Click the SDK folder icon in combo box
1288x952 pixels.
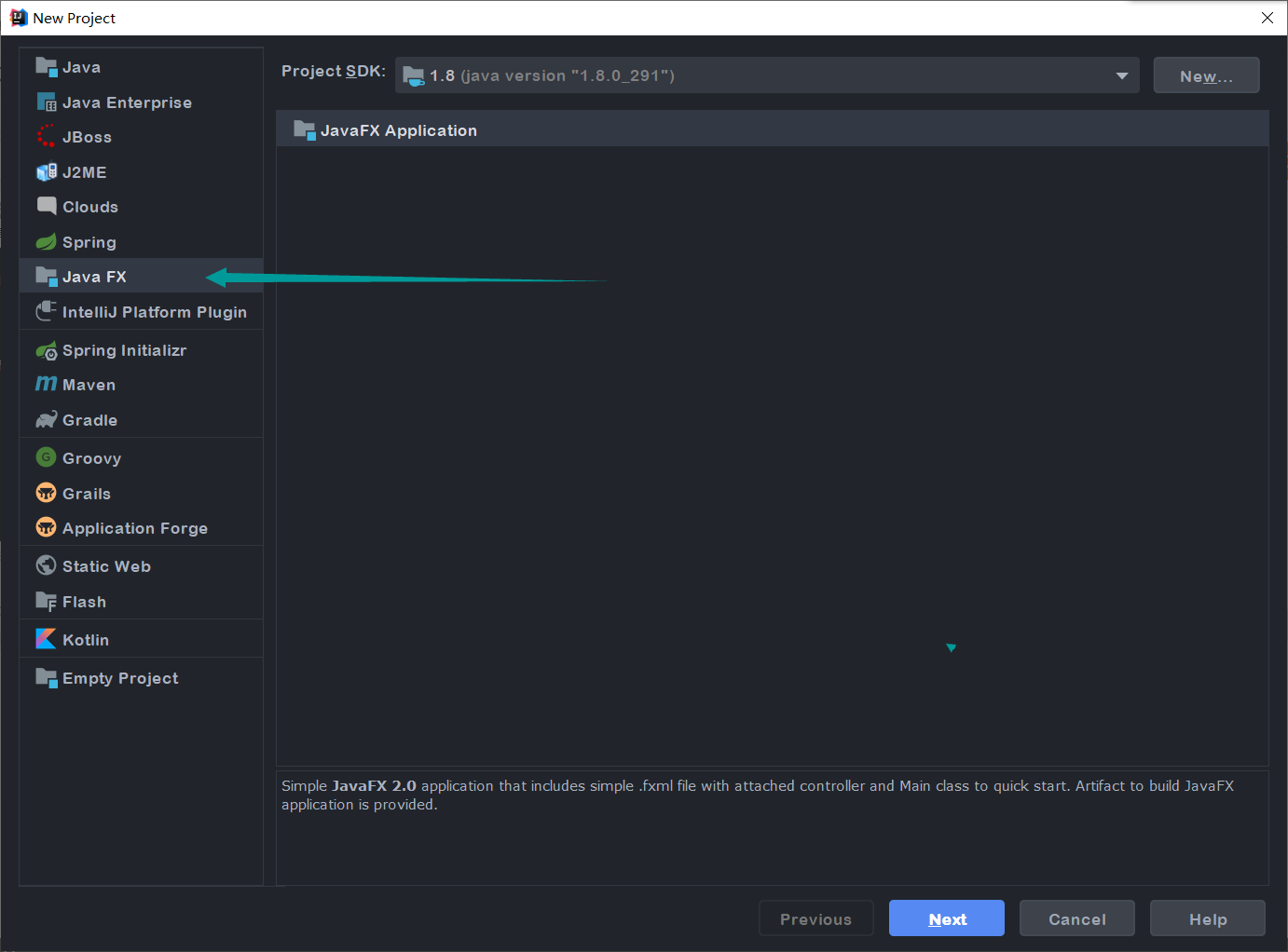tap(414, 75)
